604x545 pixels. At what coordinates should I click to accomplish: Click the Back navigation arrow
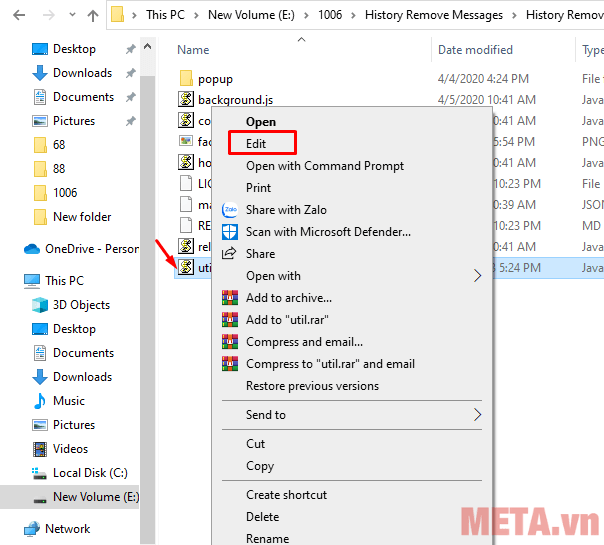tap(19, 15)
